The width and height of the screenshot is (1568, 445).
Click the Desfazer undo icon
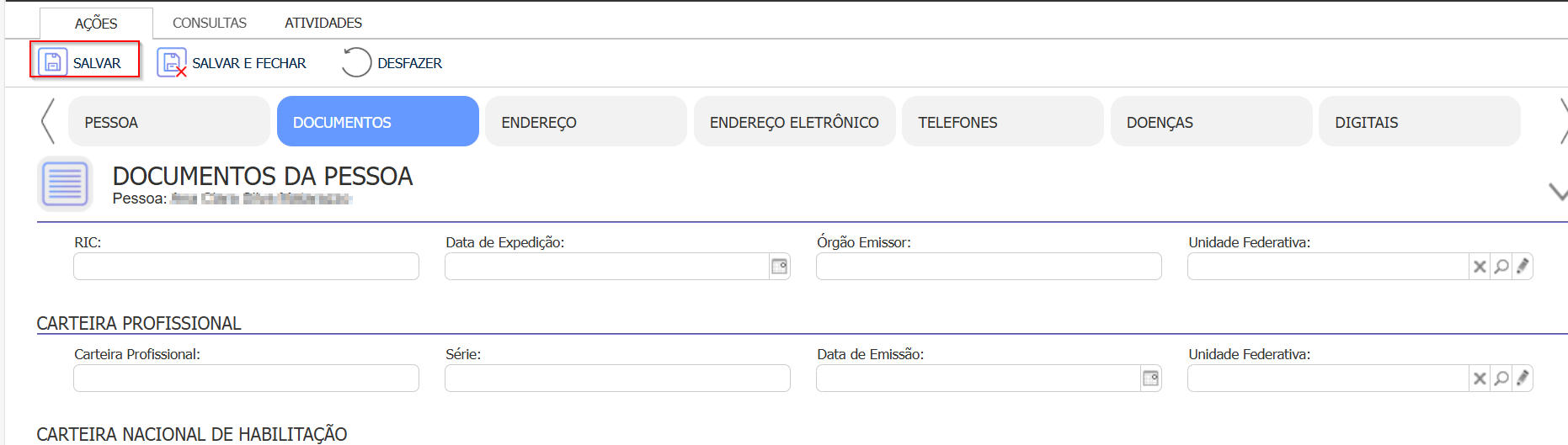[x=356, y=62]
